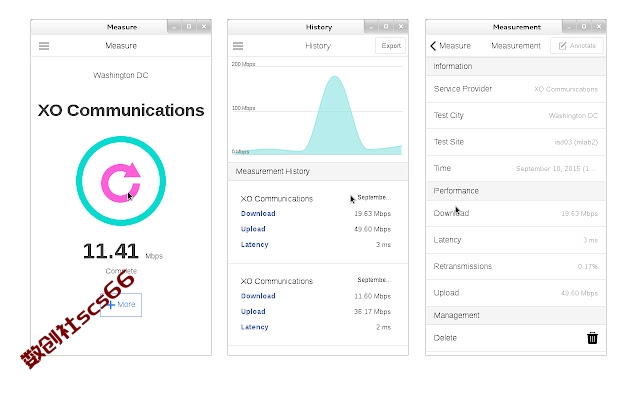This screenshot has height=400, width=640.
Task: Click 11.41 Mbps speed value
Action: [122, 251]
